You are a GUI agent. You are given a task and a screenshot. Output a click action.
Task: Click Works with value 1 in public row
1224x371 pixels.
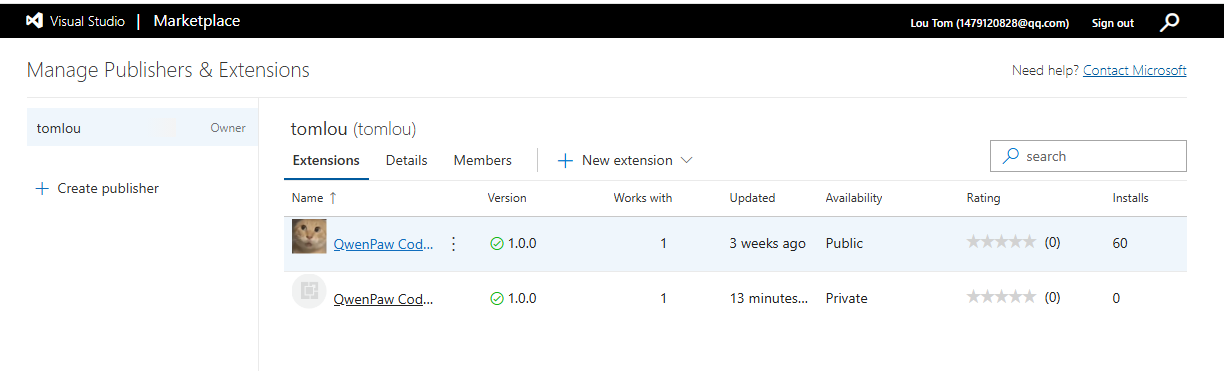tap(663, 243)
